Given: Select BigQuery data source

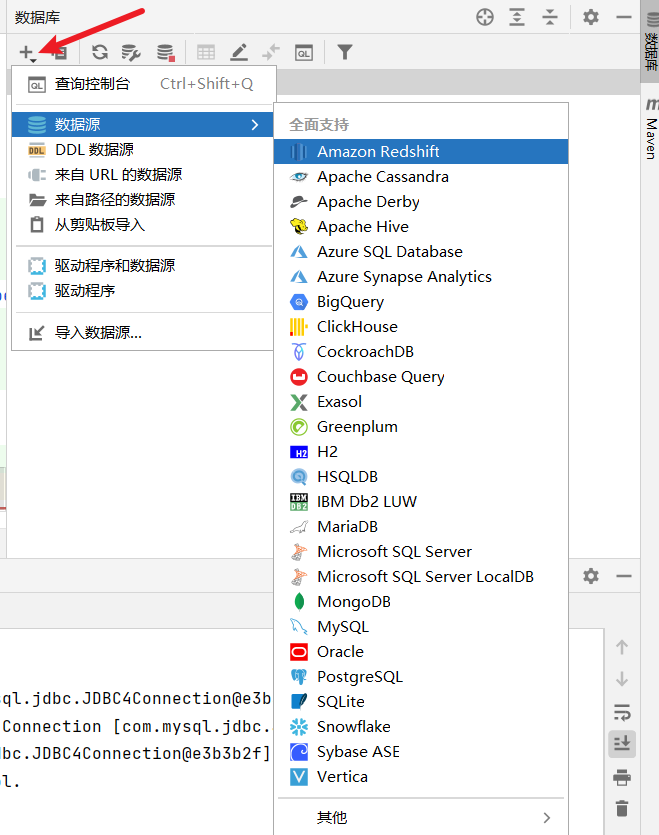Looking at the screenshot, I should pos(421,302).
